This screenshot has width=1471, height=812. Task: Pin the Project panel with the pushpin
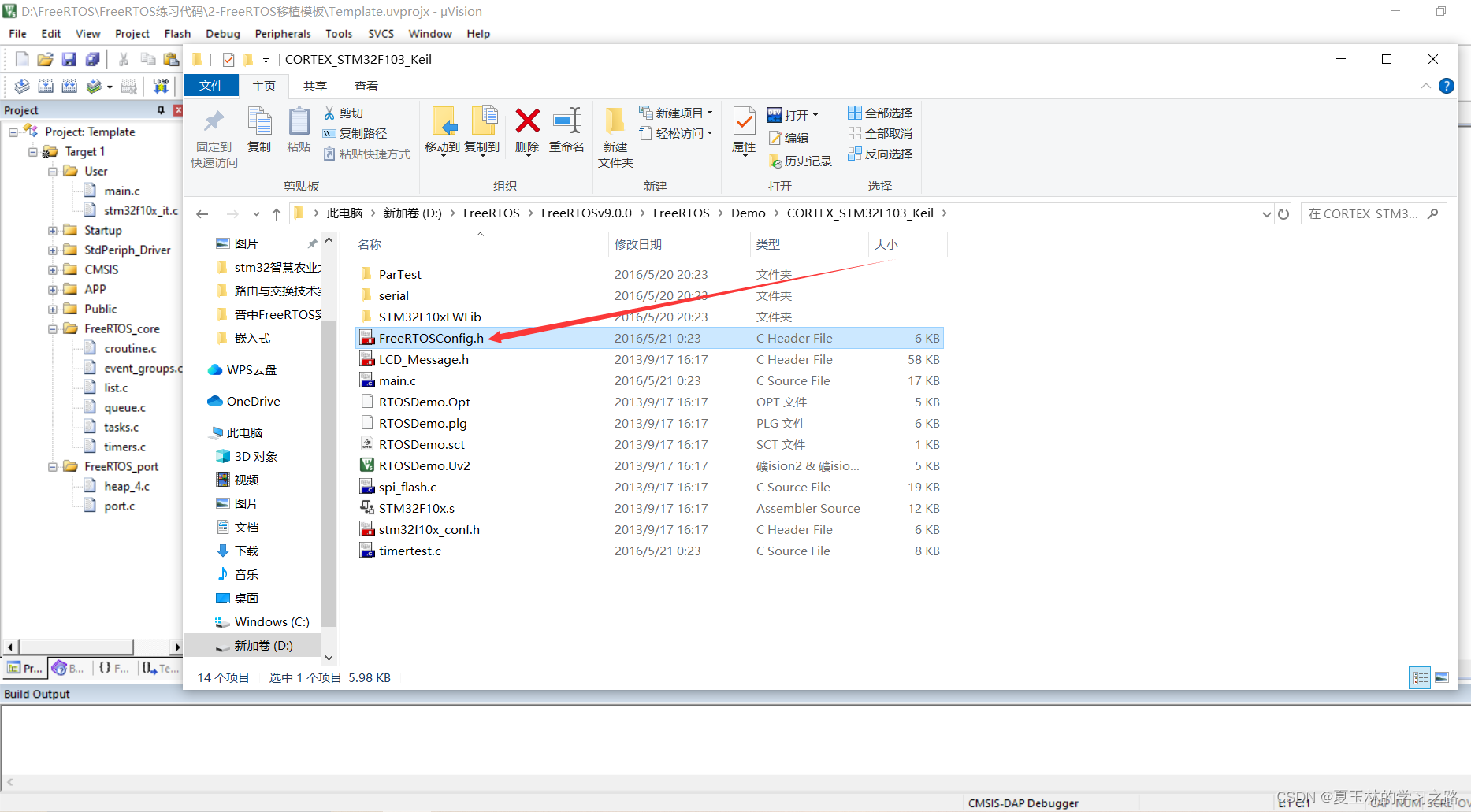161,110
